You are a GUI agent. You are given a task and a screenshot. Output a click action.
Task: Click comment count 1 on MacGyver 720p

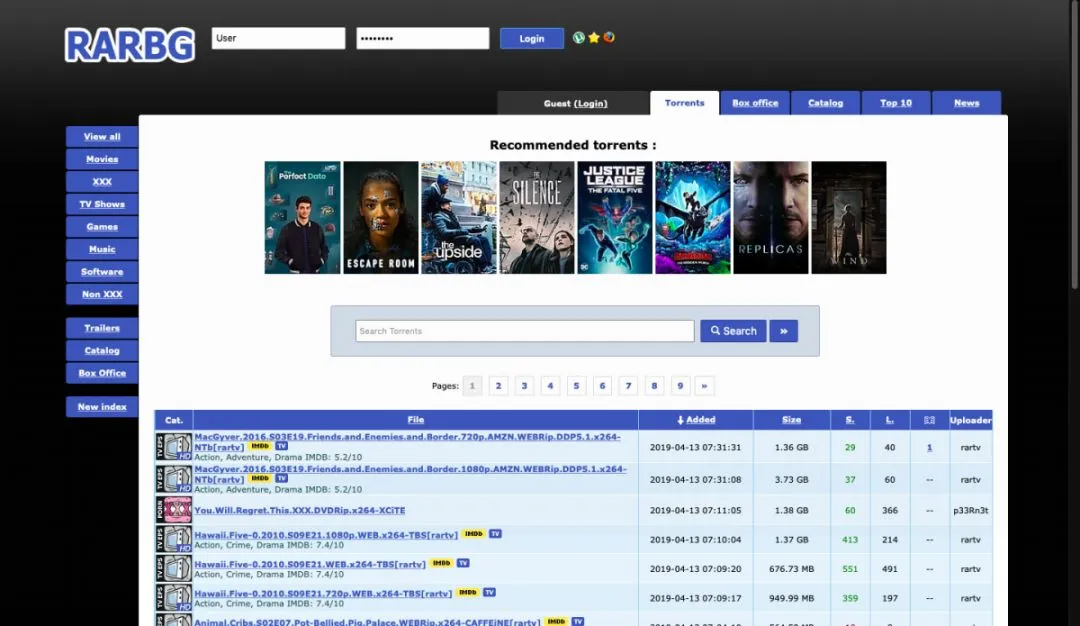(x=929, y=448)
